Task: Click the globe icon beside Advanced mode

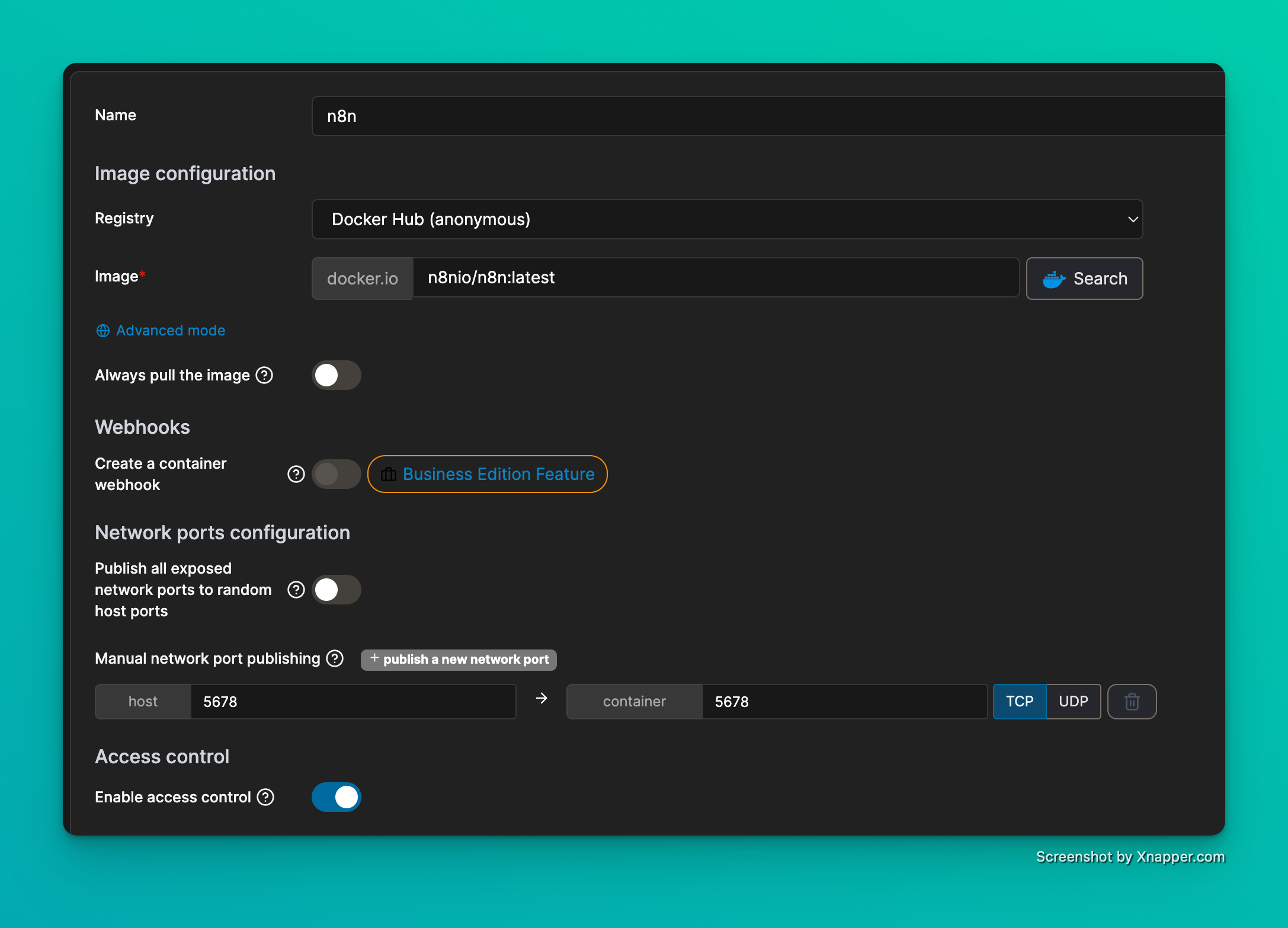Action: 103,331
